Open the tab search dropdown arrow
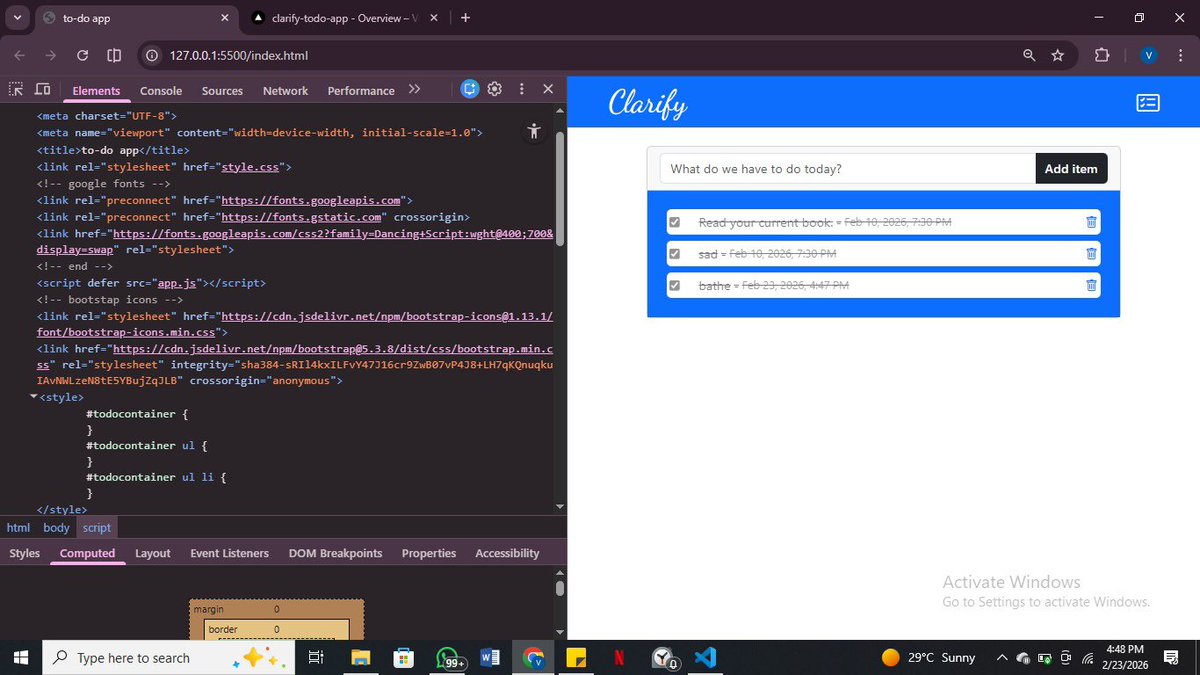This screenshot has width=1200, height=675. pyautogui.click(x=17, y=18)
